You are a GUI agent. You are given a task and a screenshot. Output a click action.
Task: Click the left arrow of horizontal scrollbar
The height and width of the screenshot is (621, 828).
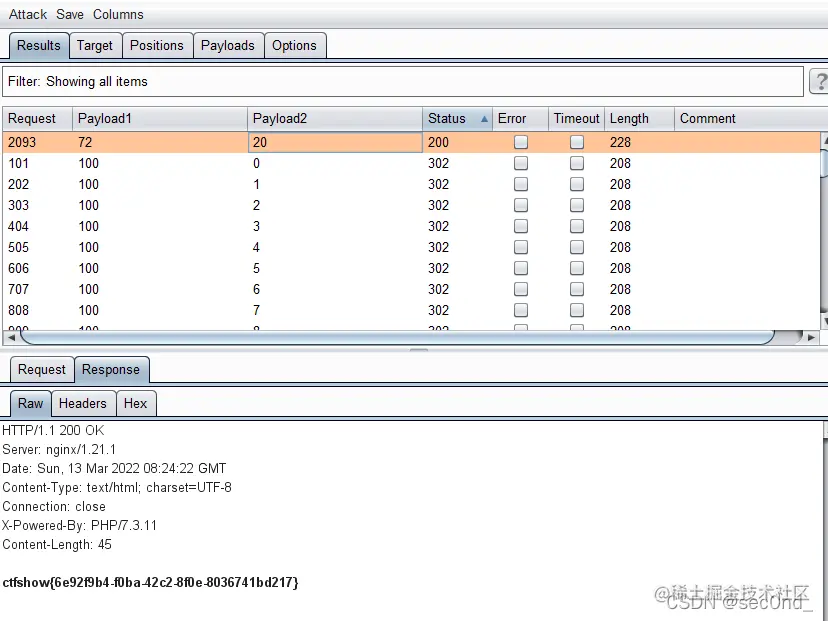pos(12,337)
